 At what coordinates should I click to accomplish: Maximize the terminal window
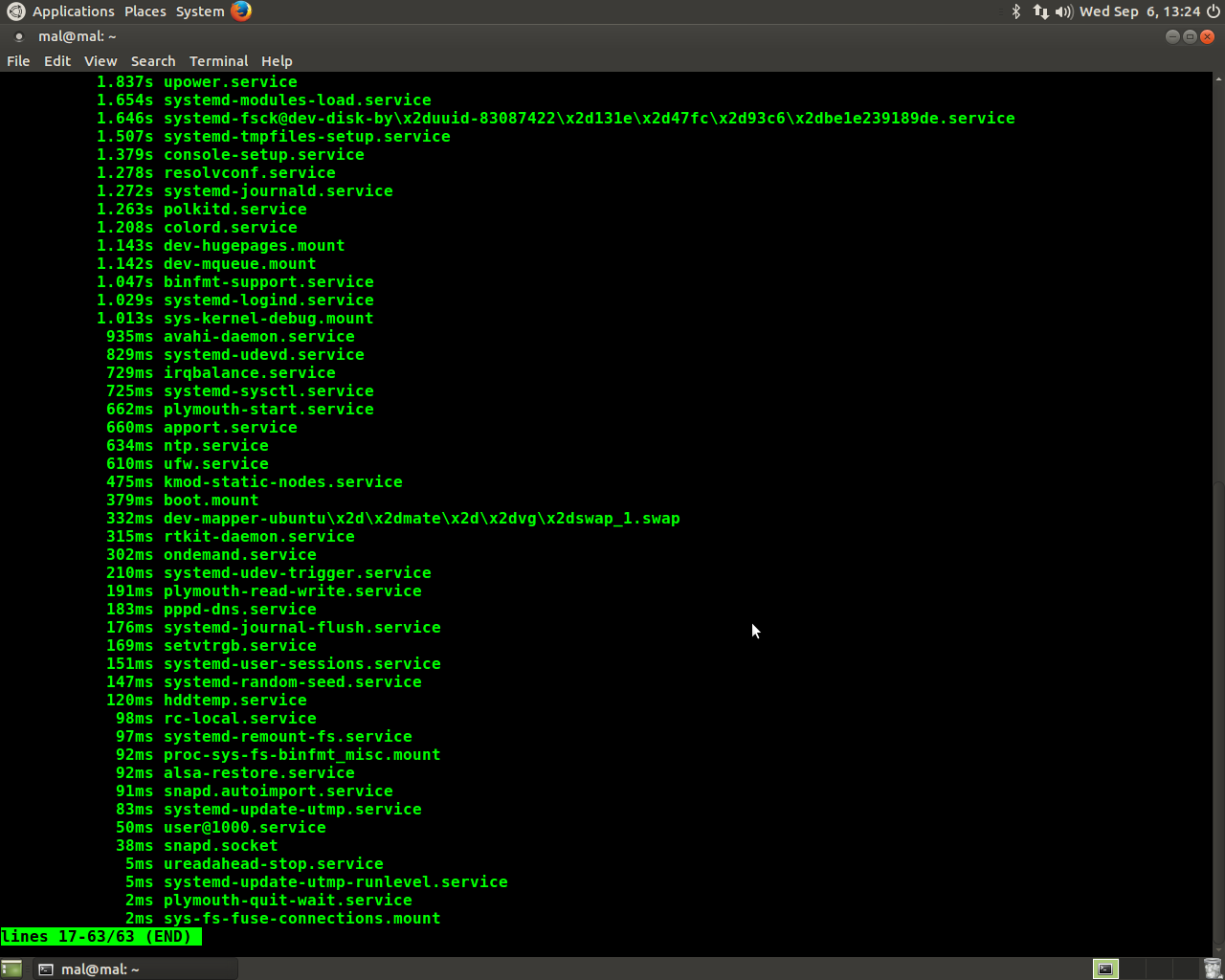click(x=1190, y=36)
